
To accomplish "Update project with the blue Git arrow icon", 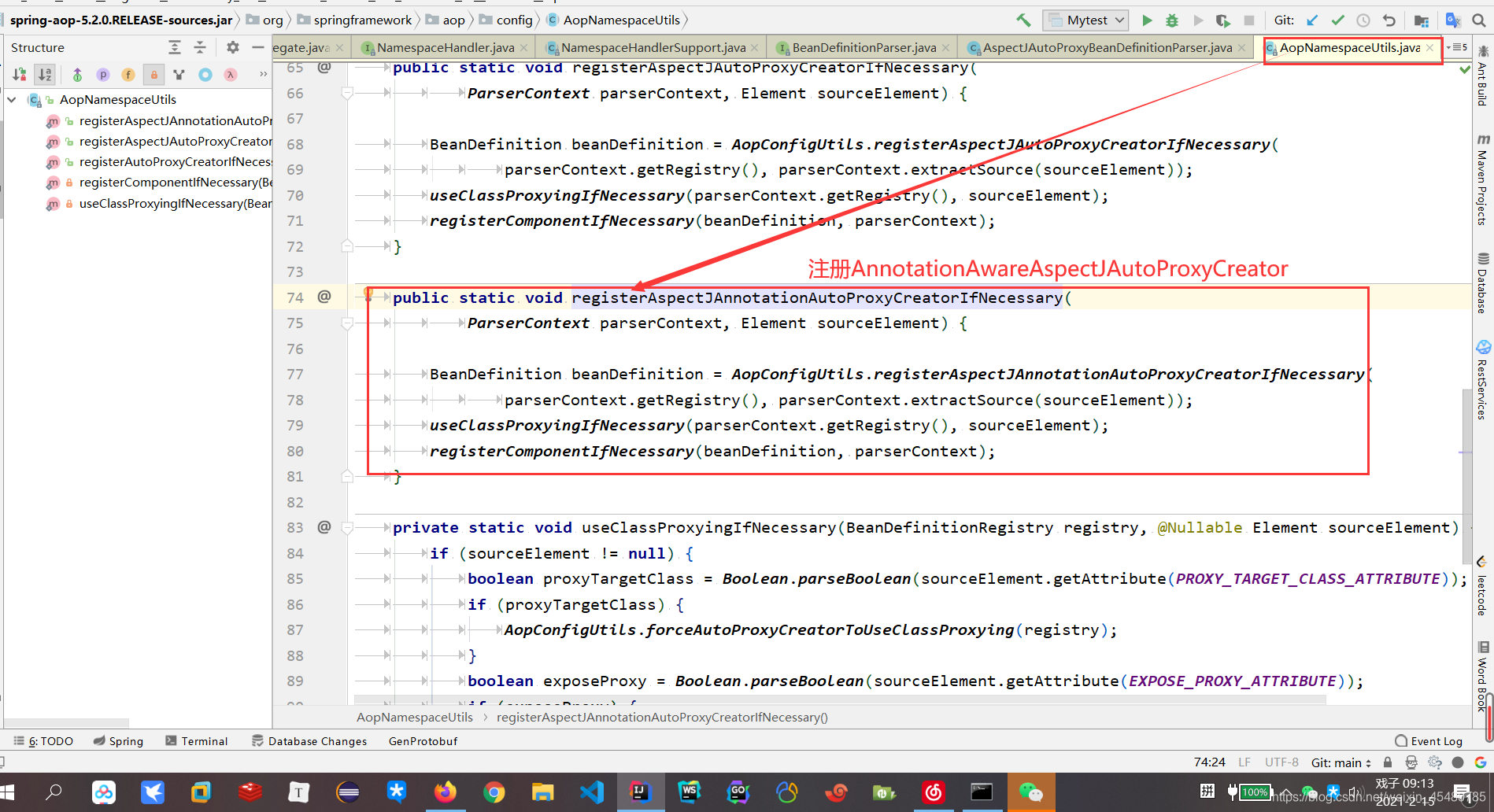I will tap(1311, 20).
